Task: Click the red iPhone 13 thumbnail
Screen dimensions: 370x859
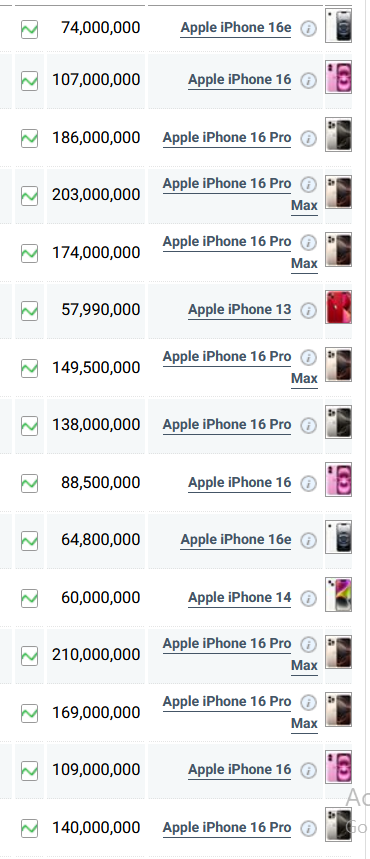Action: 338,307
